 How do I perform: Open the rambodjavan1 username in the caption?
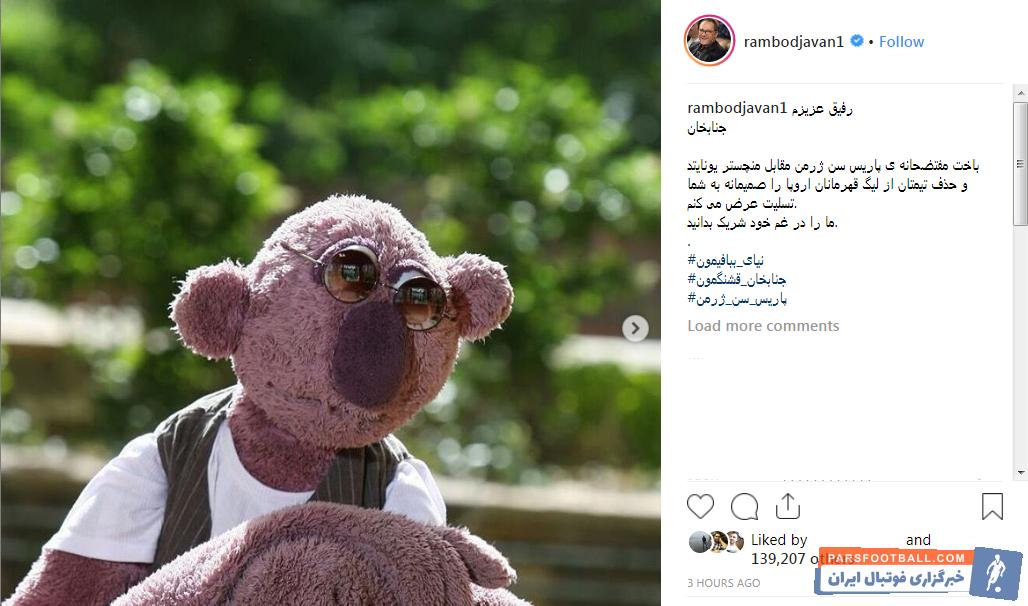737,108
